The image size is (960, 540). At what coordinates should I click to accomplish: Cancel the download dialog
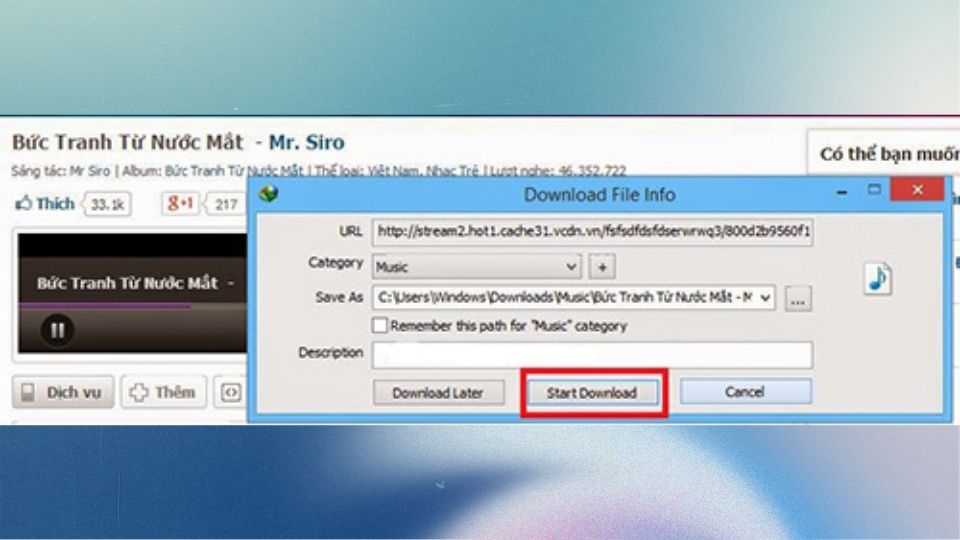coord(745,392)
